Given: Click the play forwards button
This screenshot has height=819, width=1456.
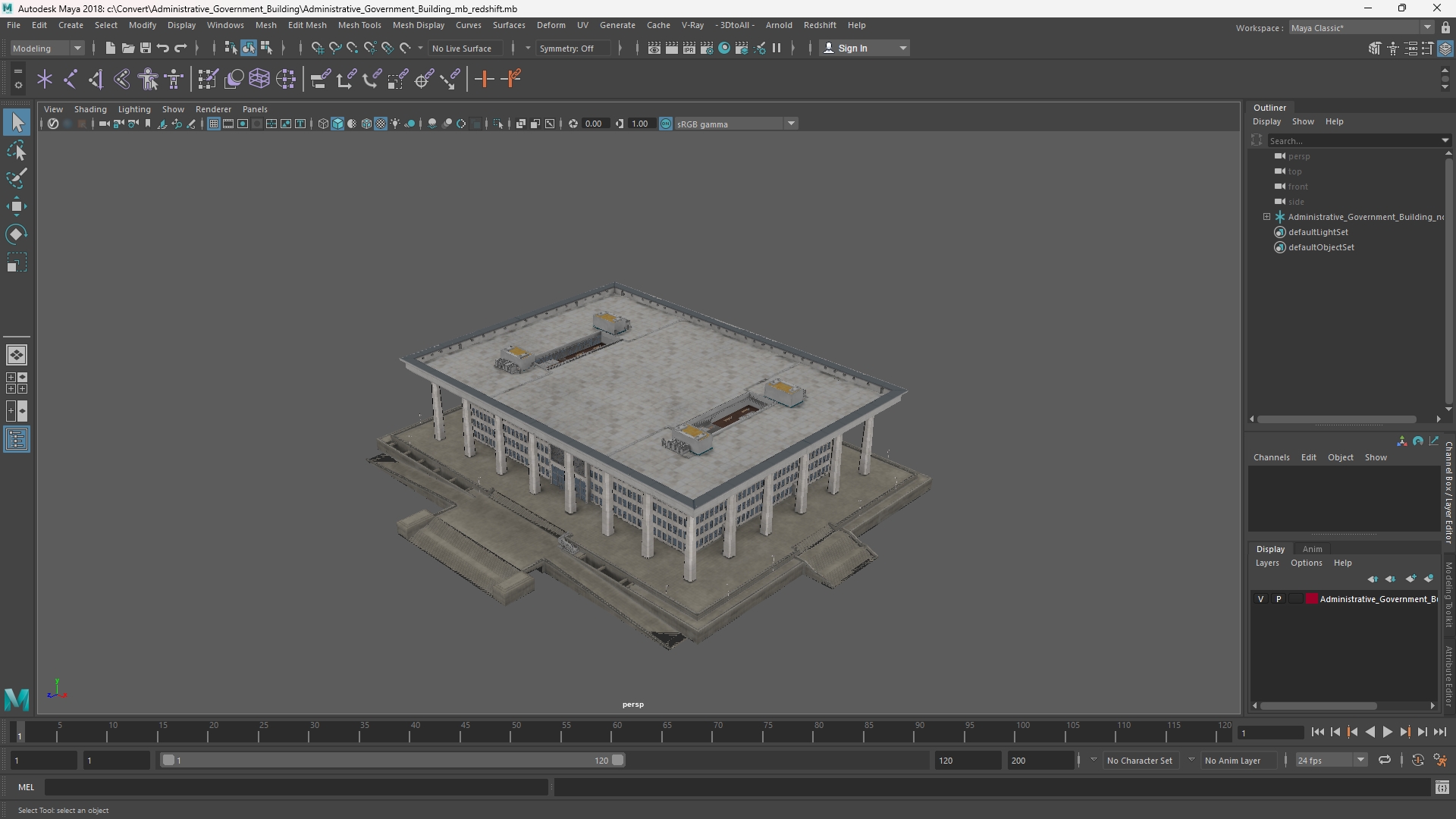Looking at the screenshot, I should pyautogui.click(x=1388, y=732).
